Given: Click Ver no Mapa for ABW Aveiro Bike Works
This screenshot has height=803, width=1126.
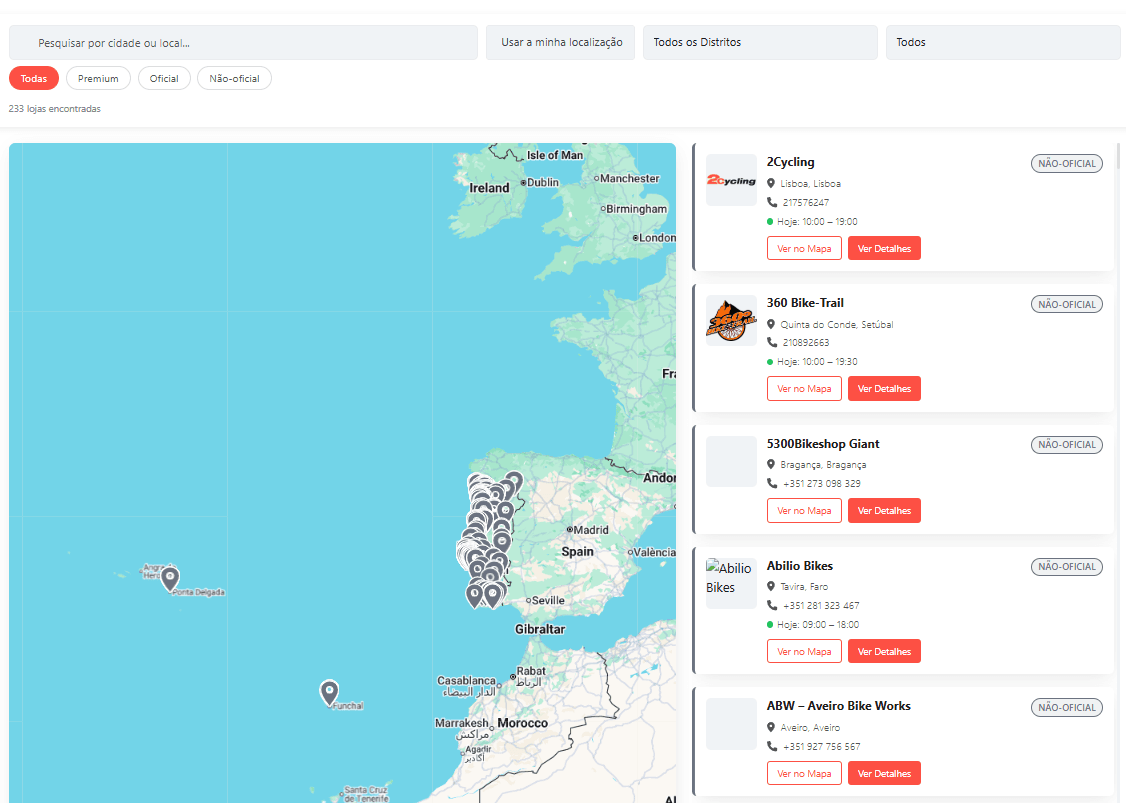Looking at the screenshot, I should point(804,774).
